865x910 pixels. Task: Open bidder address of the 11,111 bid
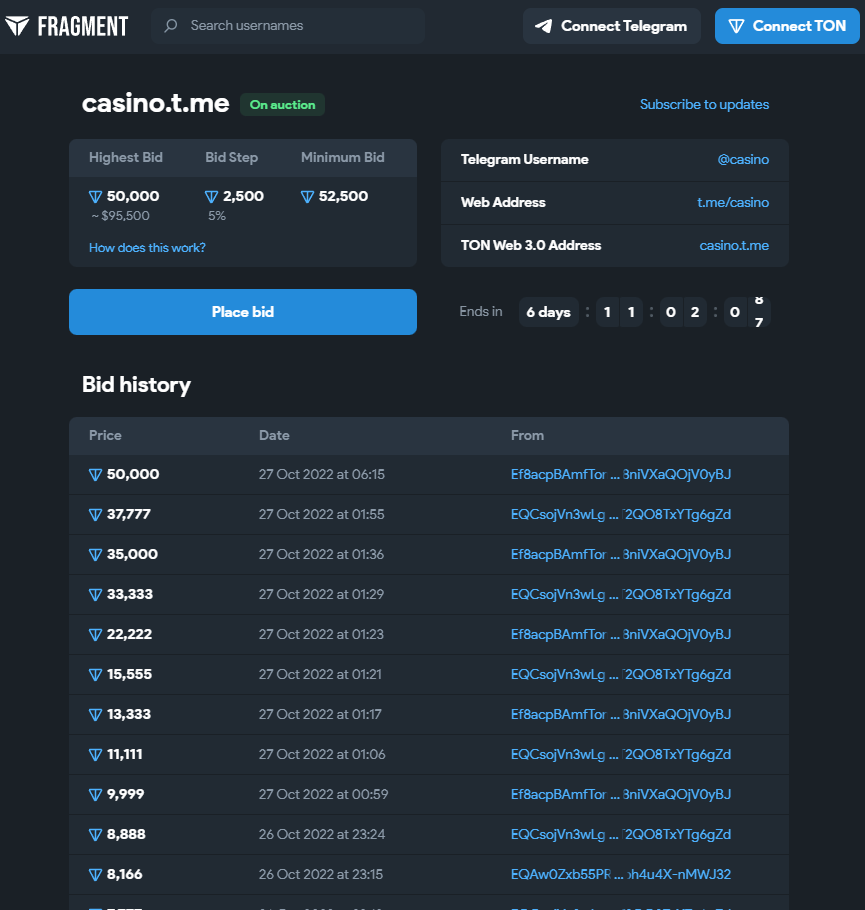tap(621, 755)
